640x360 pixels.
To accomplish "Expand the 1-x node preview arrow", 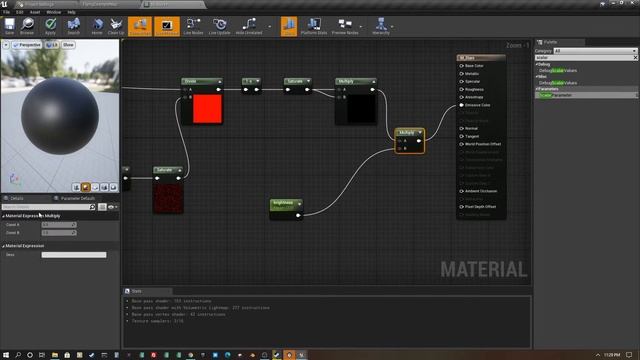I will pyautogui.click(x=258, y=81).
